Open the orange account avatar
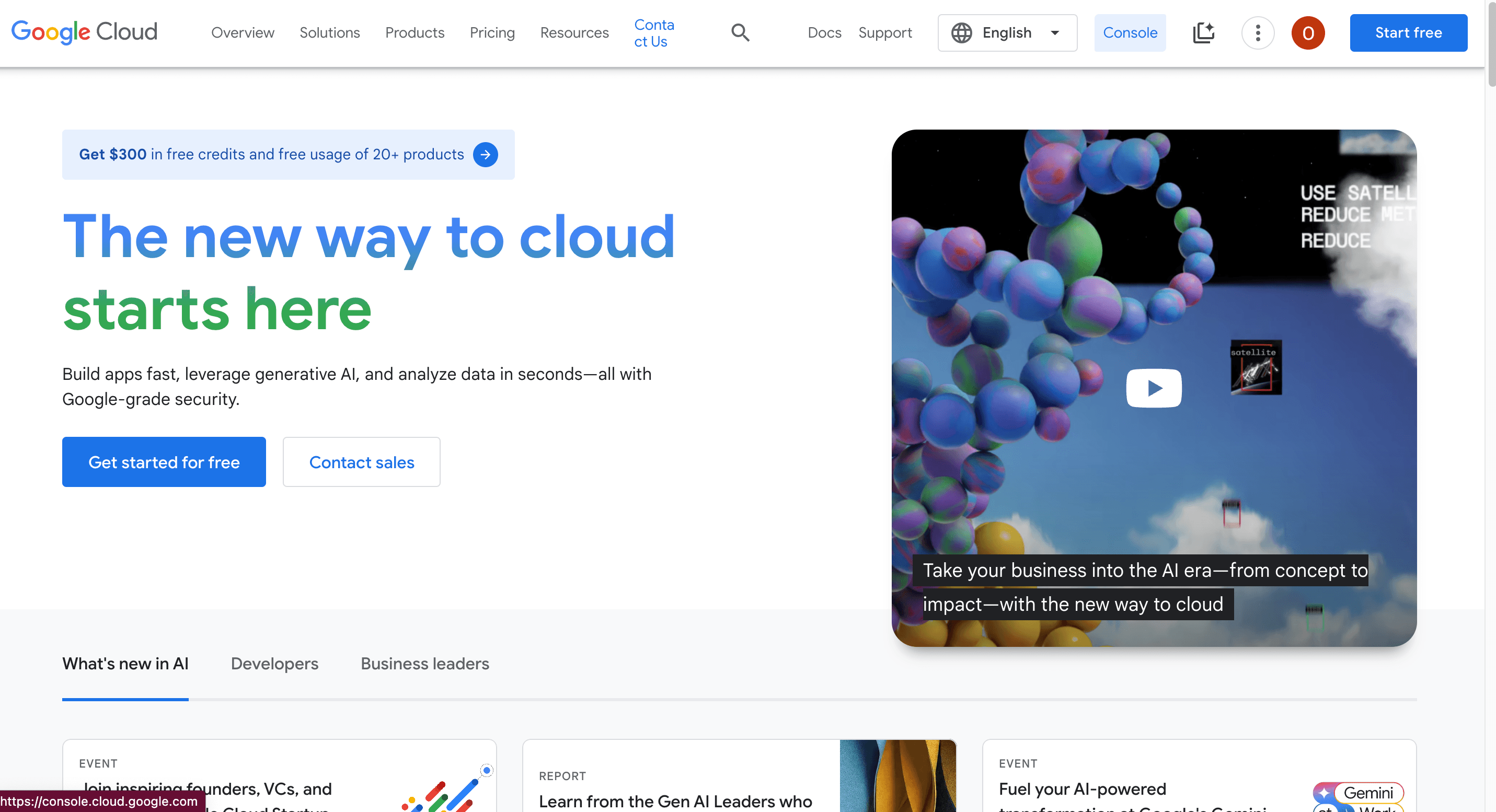 tap(1308, 33)
